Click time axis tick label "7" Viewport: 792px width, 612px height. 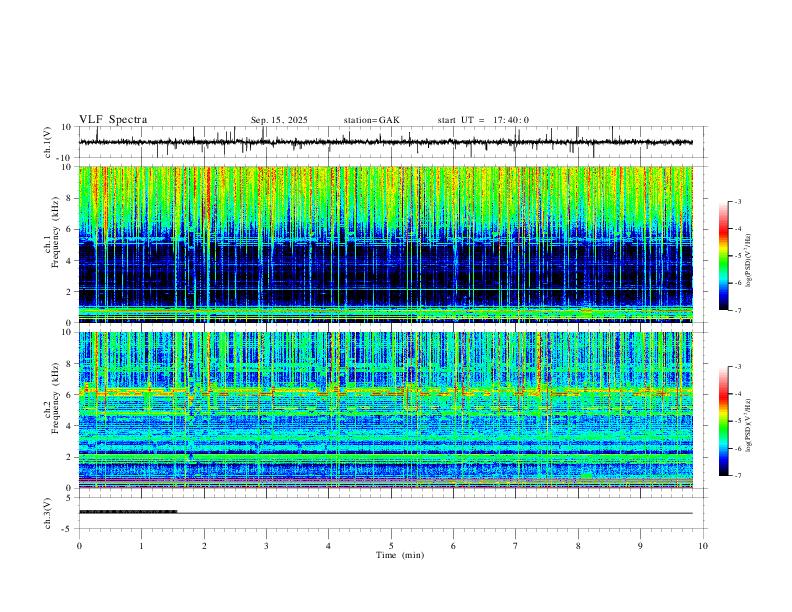516,546
